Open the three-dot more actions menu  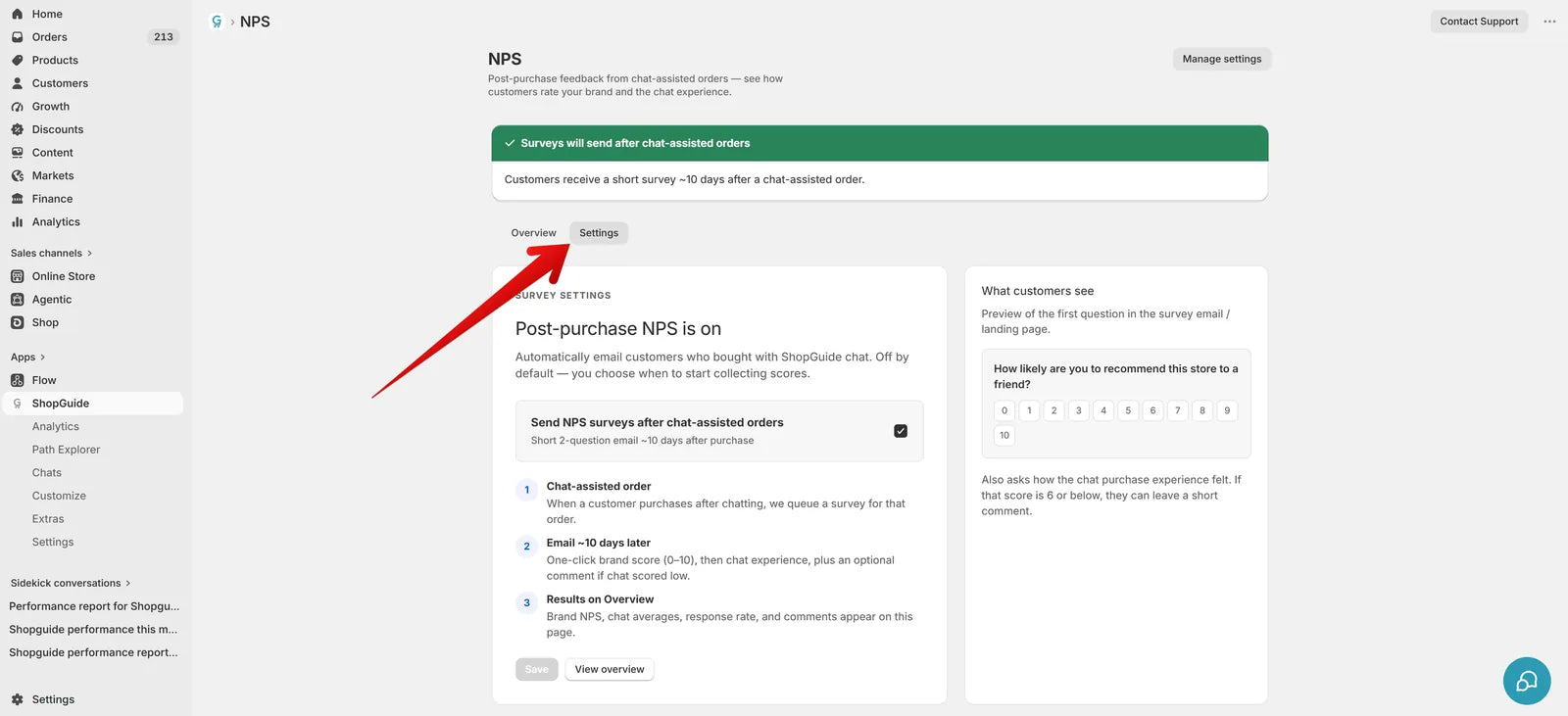point(1549,22)
